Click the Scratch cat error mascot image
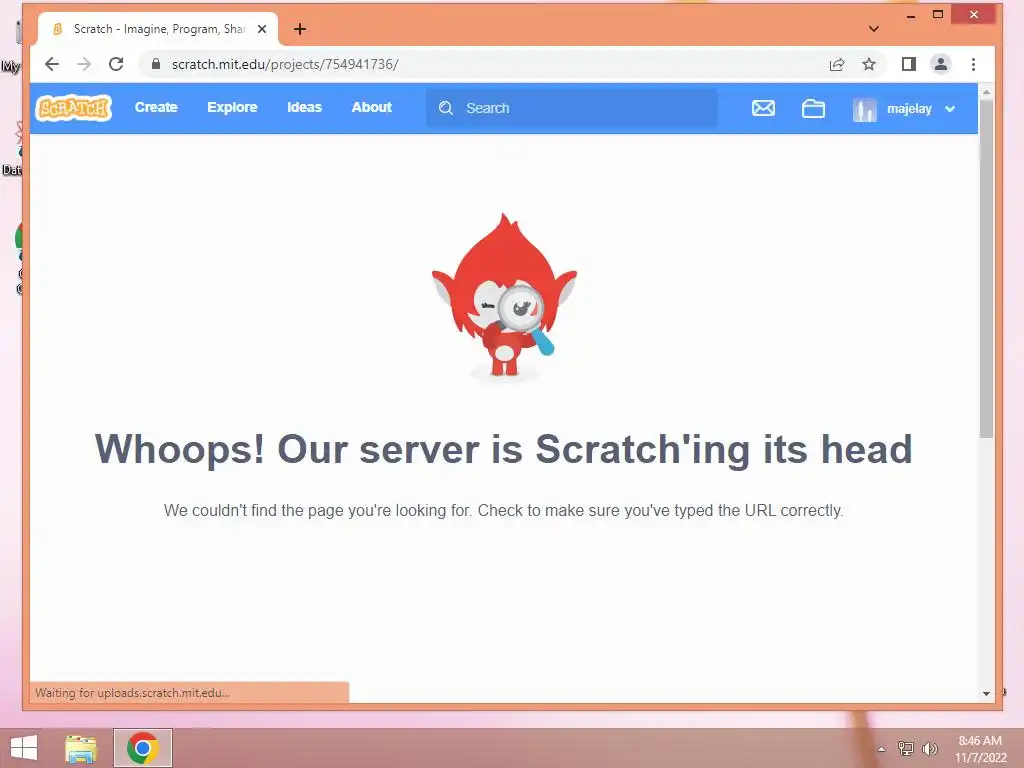 click(x=504, y=296)
